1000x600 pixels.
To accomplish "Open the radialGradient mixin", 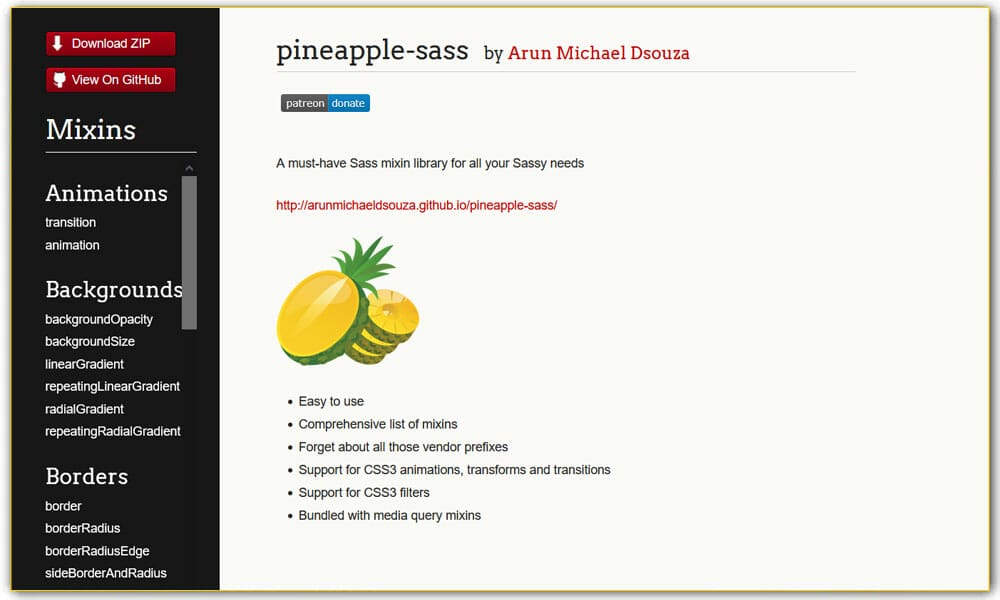I will [84, 409].
